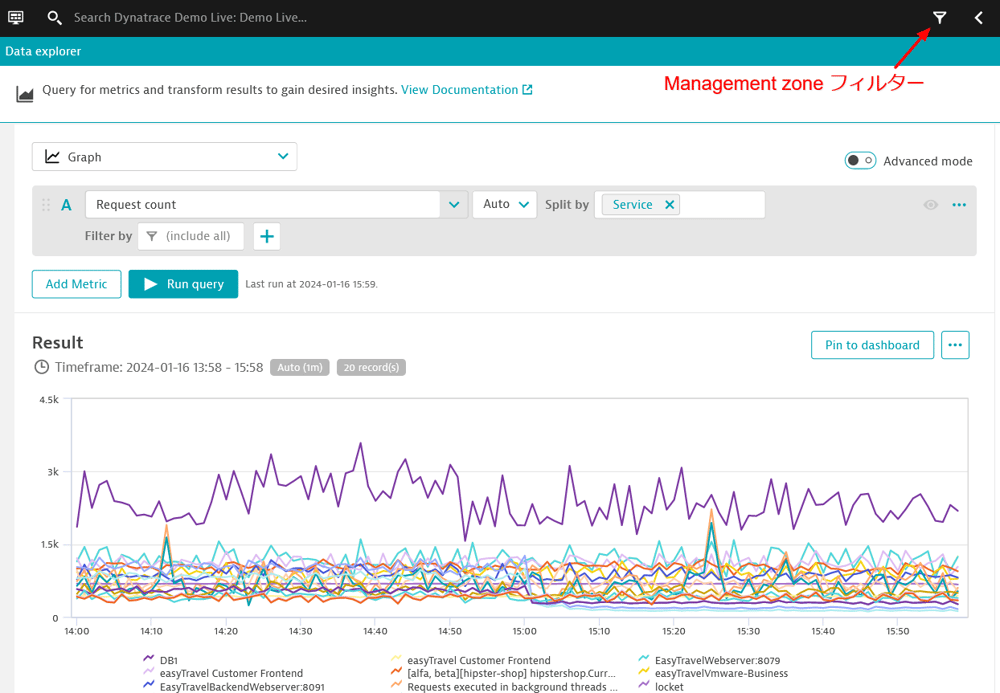Click the 14:30 x-axis time label

(300, 631)
